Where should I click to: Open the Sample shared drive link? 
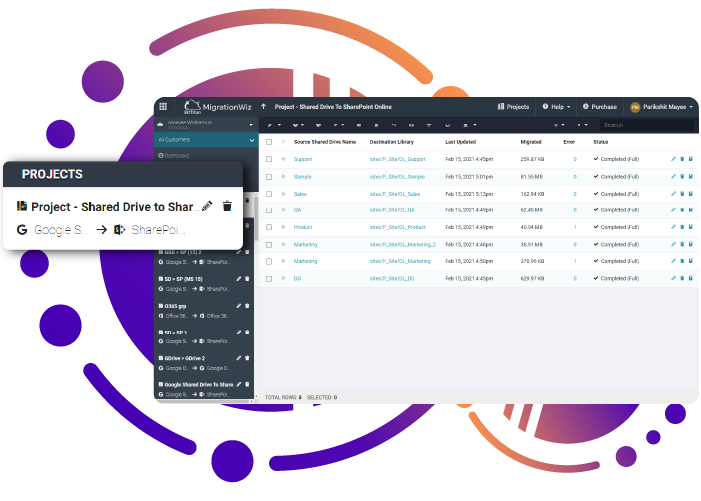click(x=302, y=177)
